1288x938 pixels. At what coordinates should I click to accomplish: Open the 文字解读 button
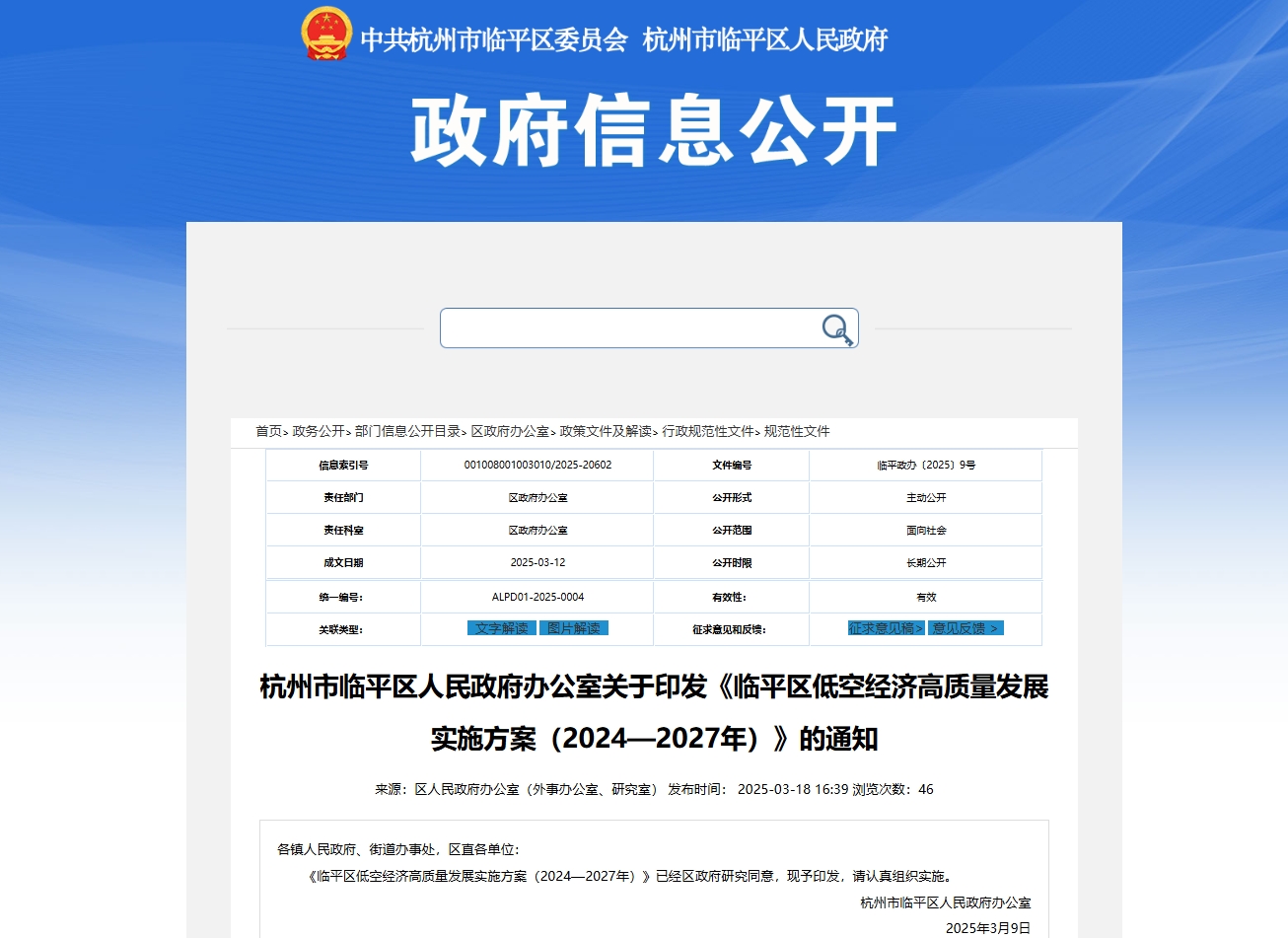(x=502, y=628)
